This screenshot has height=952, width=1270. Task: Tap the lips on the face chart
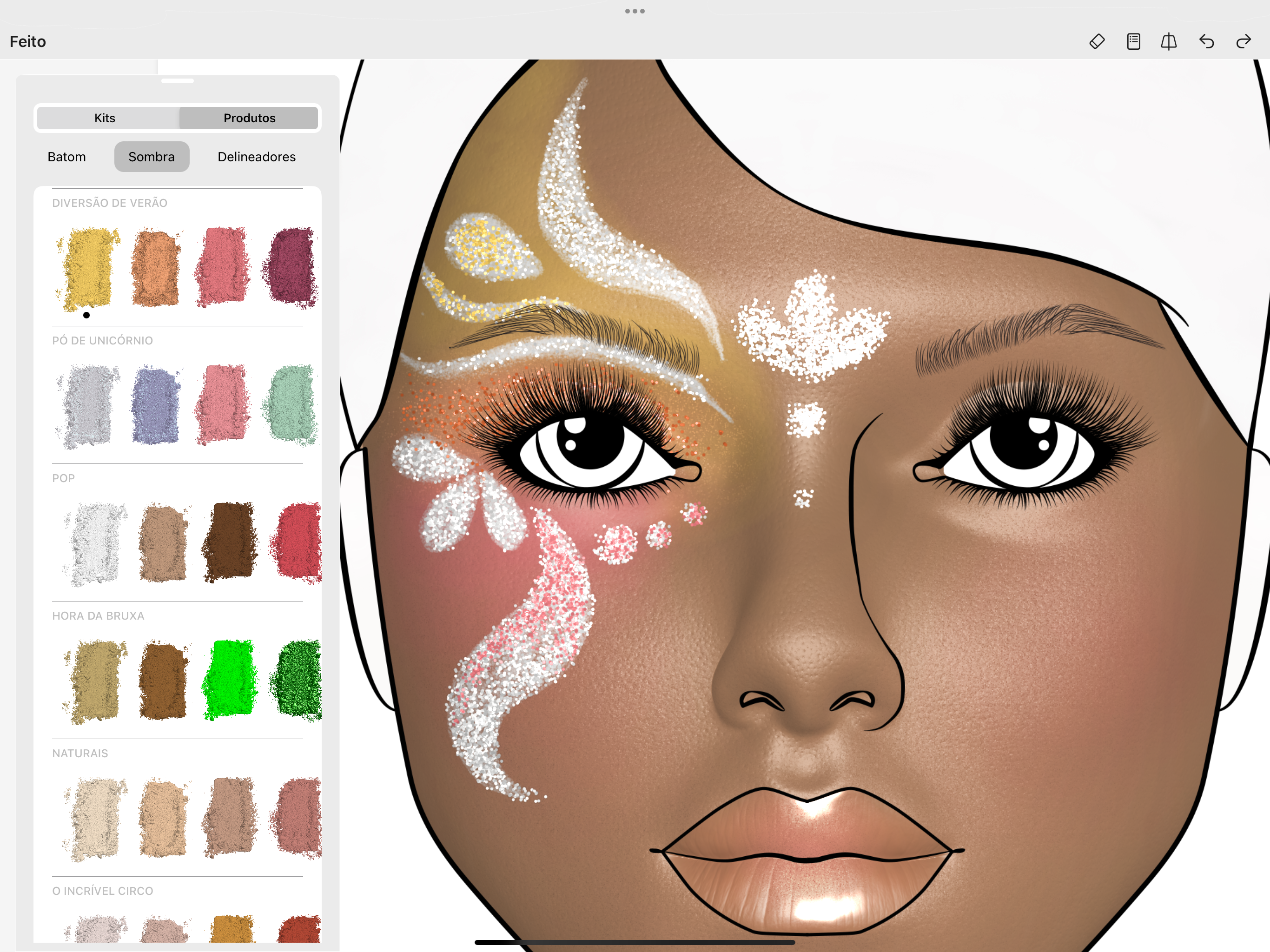[807, 861]
